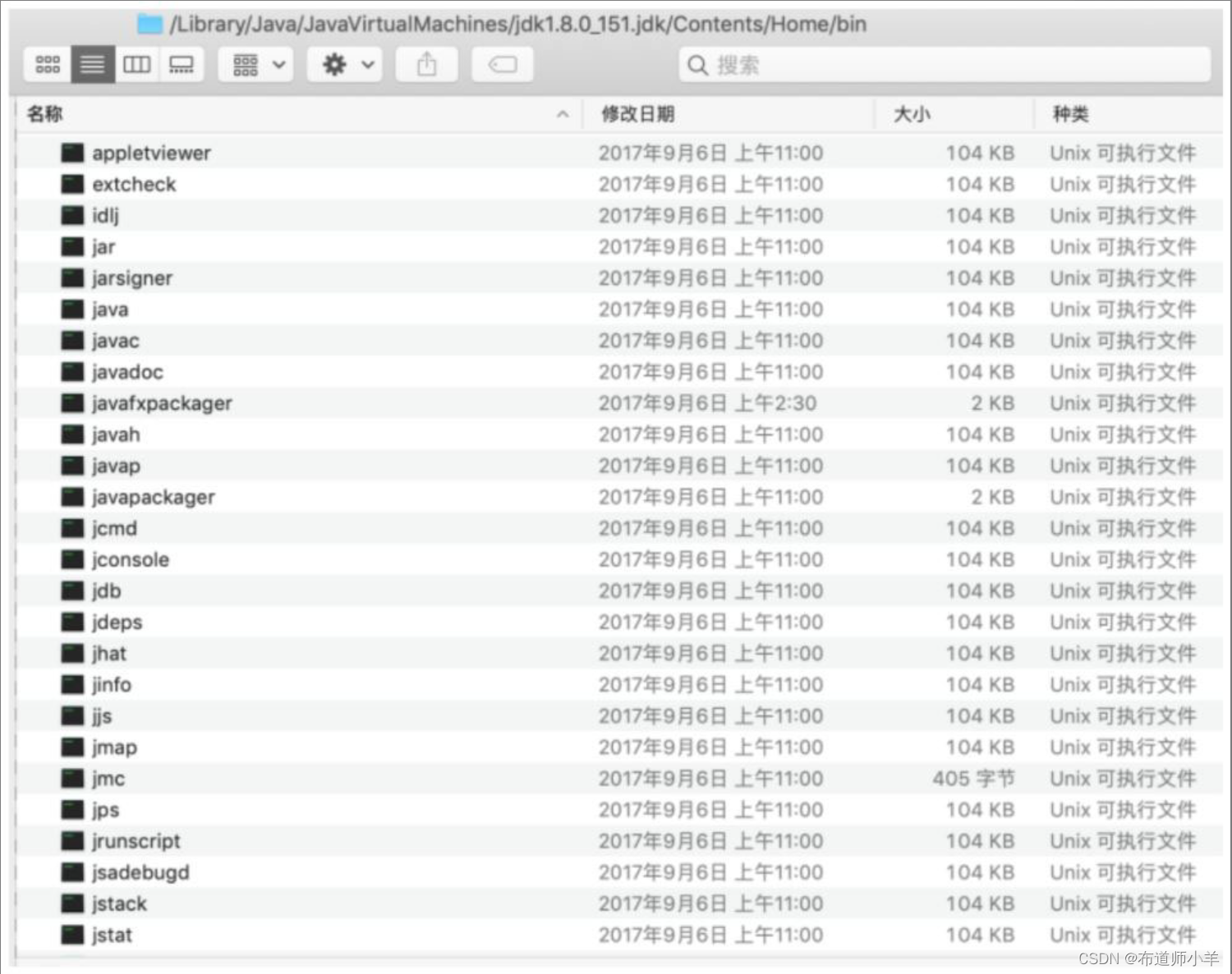
Task: Sort by the 种类 column header
Action: tap(1071, 114)
